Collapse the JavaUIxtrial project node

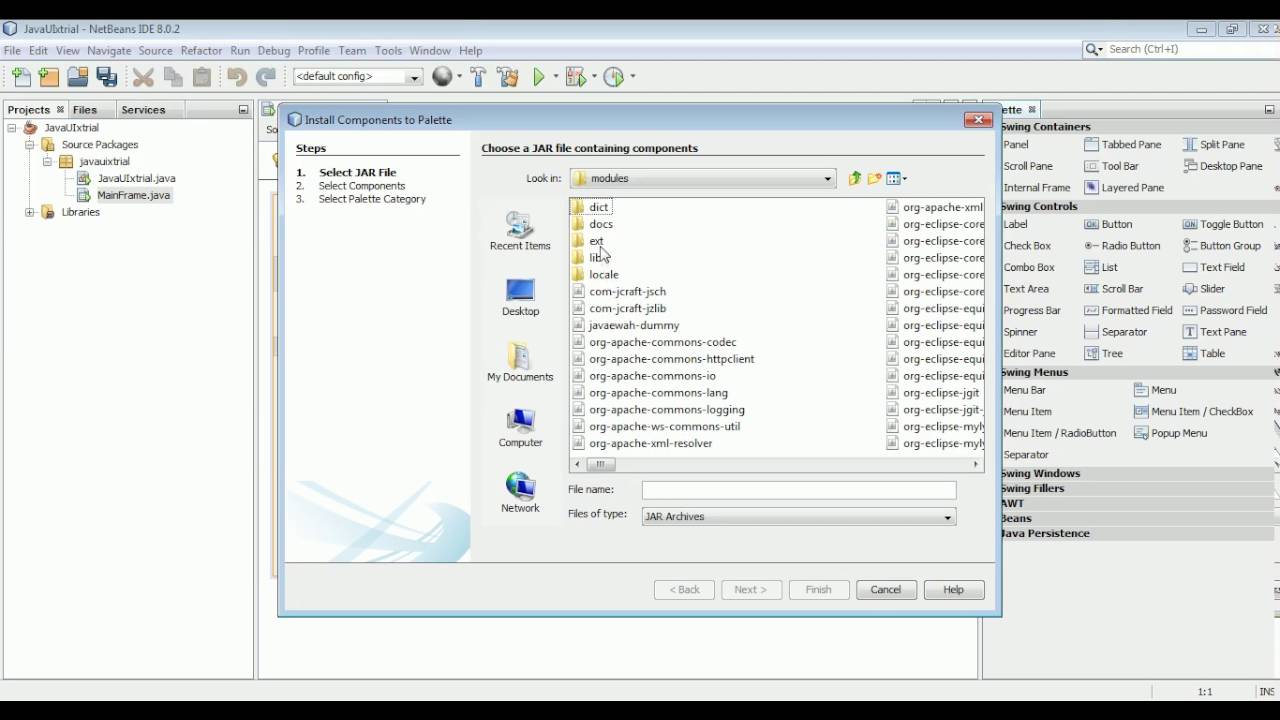(x=12, y=128)
